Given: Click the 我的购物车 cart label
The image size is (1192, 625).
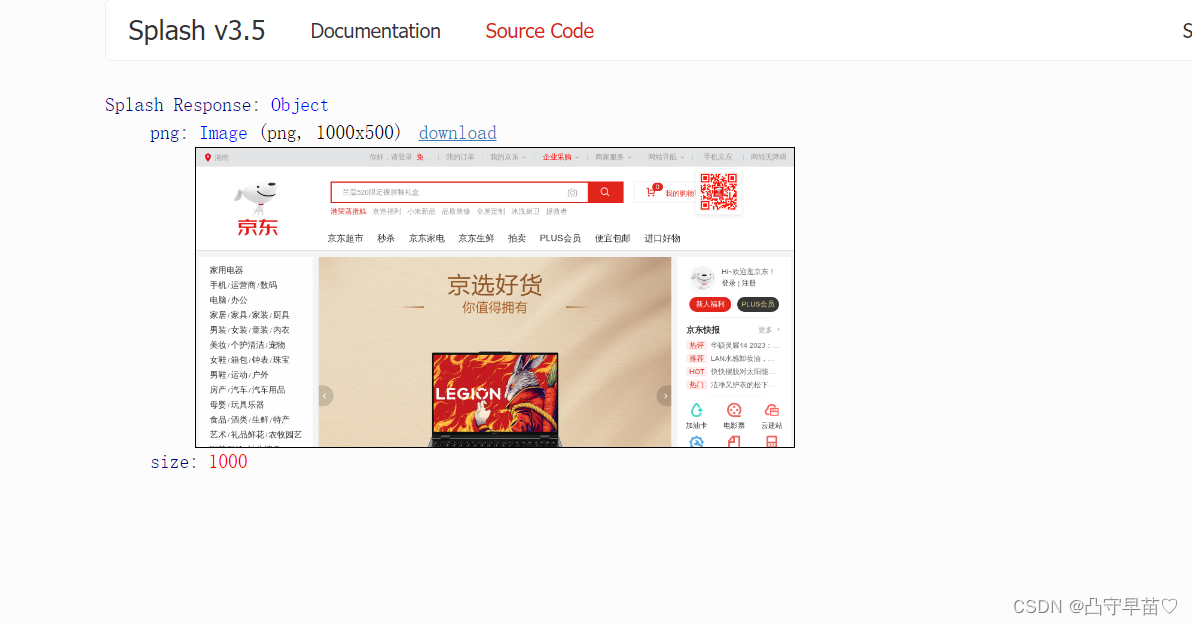Looking at the screenshot, I should click(680, 193).
